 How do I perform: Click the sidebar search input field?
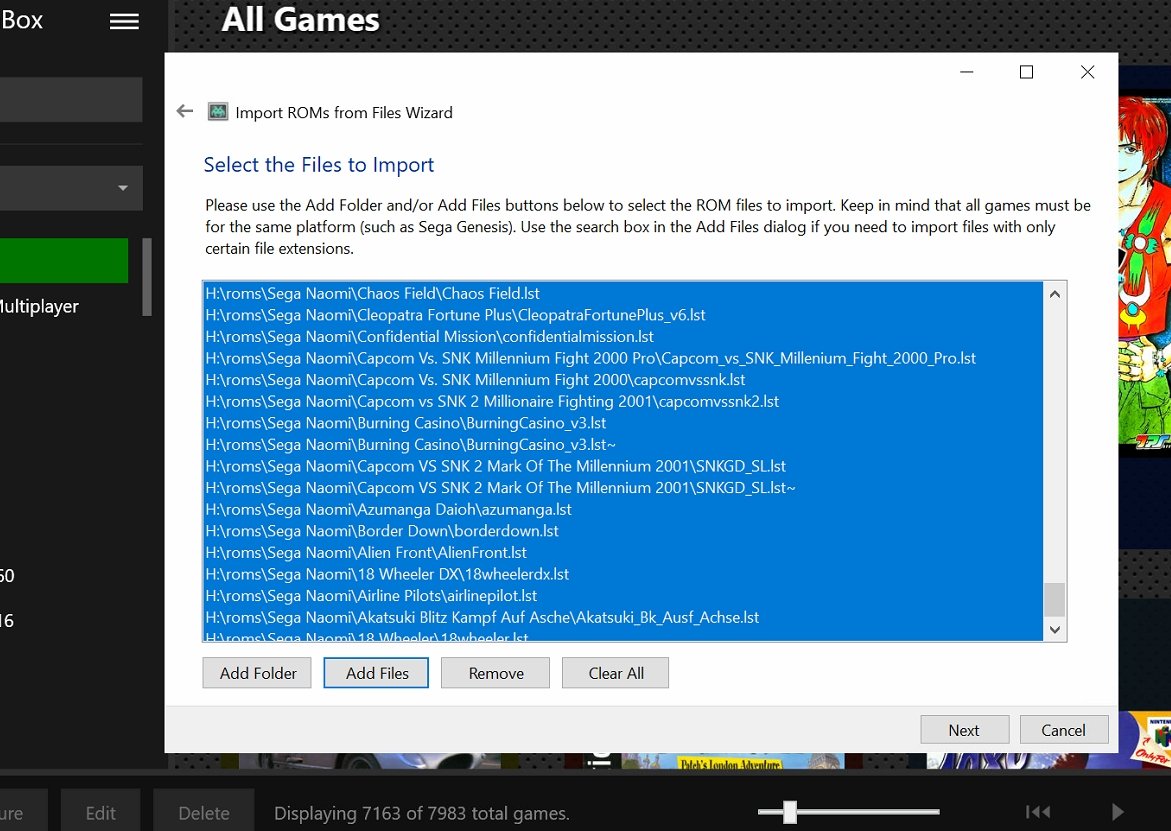71,99
